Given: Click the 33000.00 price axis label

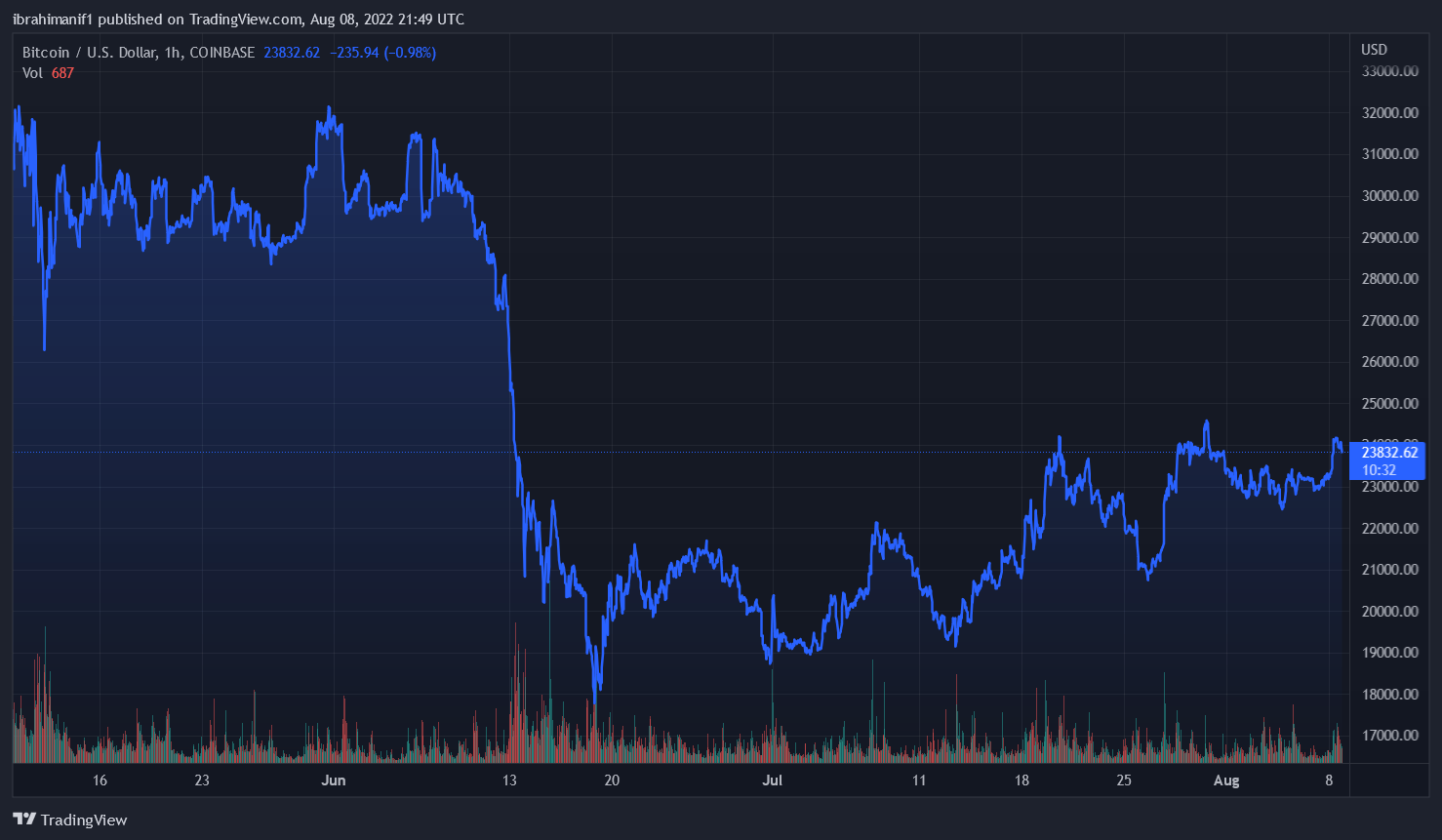Looking at the screenshot, I should [x=1389, y=71].
